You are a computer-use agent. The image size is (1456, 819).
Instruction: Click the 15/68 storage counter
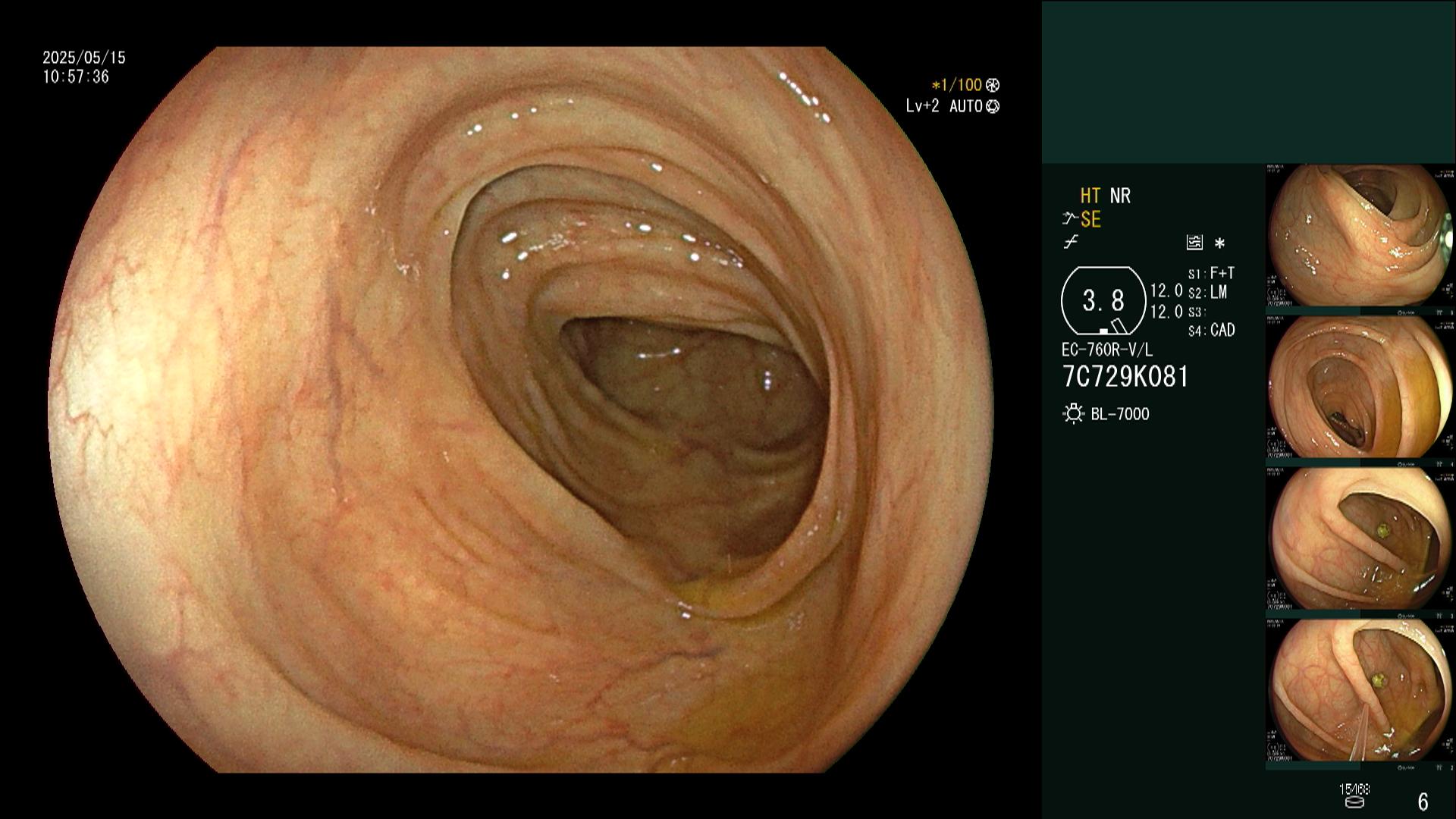point(1354,789)
